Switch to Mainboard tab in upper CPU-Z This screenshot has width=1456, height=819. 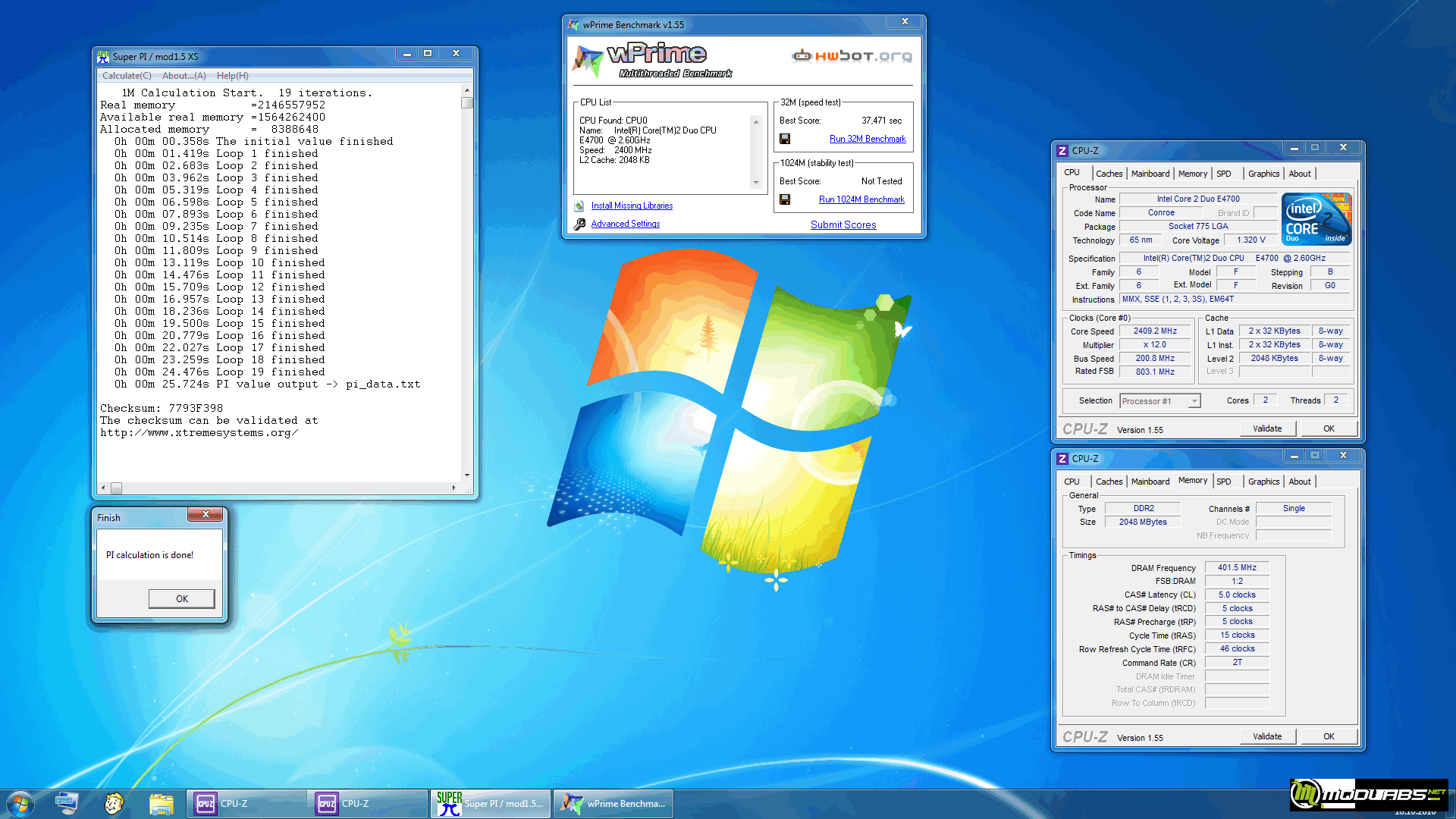tap(1150, 174)
